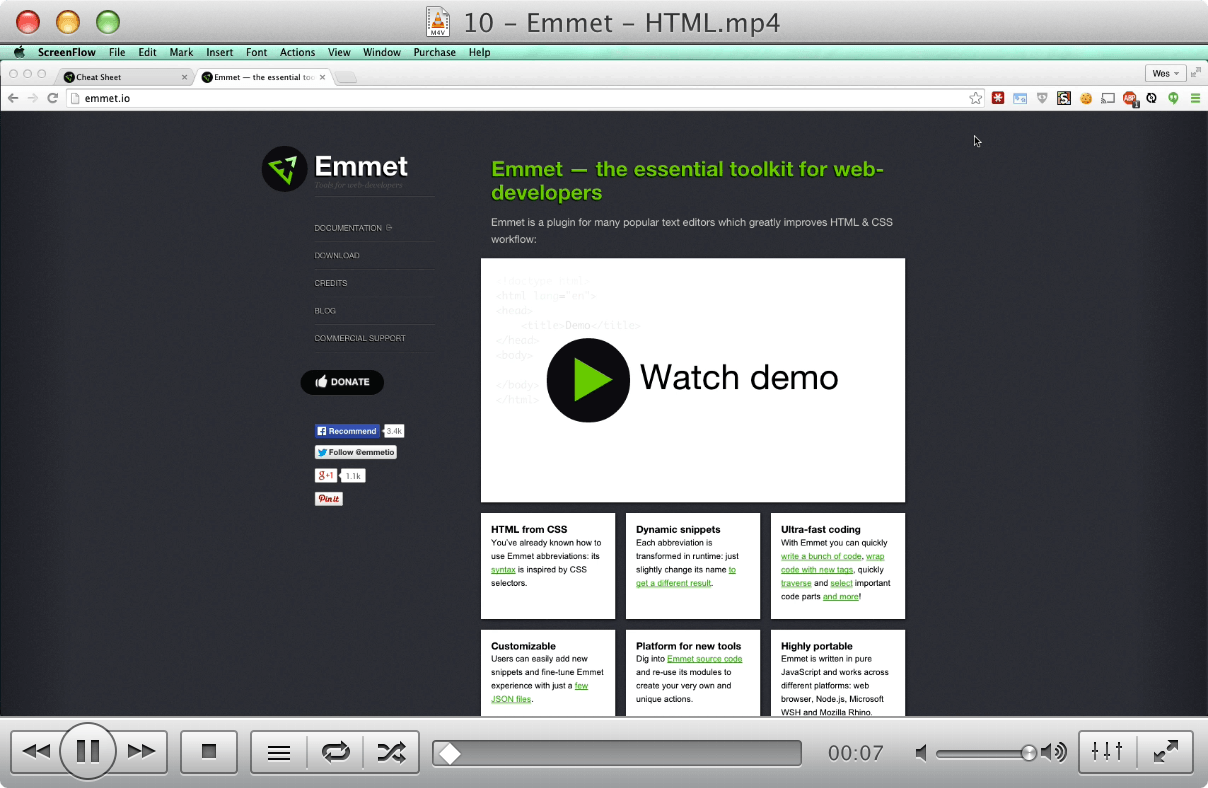This screenshot has height=788, width=1208.
Task: Open the Chrome menu hamburger icon
Action: [x=1196, y=98]
